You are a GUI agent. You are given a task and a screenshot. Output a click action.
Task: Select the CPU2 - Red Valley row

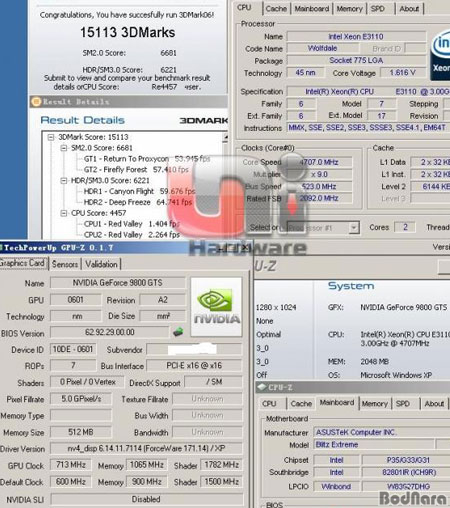tap(132, 235)
